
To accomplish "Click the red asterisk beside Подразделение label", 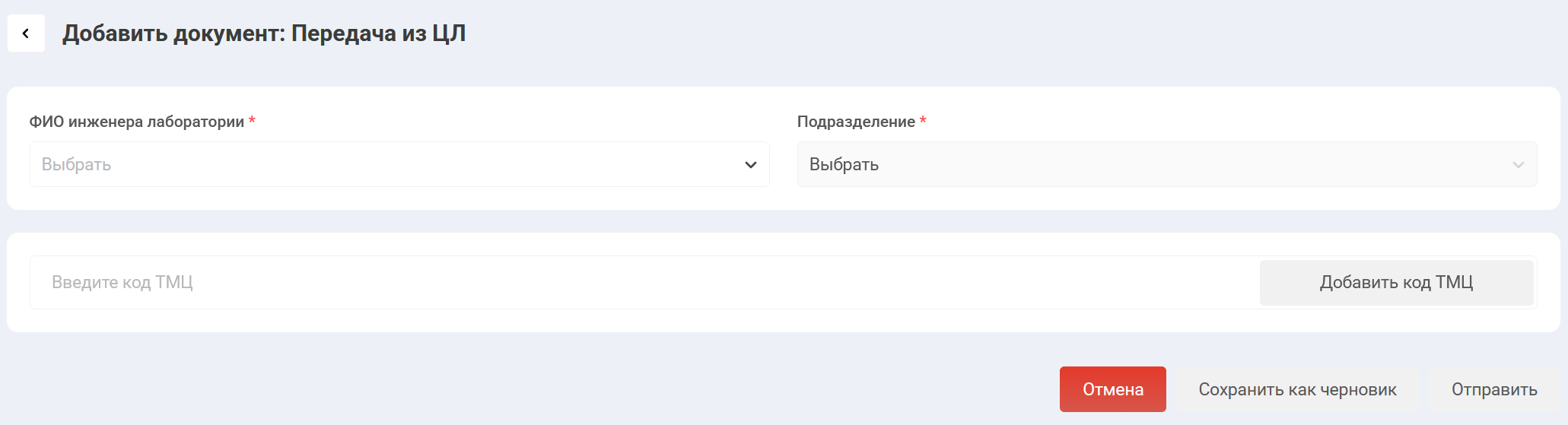I will pos(923,121).
